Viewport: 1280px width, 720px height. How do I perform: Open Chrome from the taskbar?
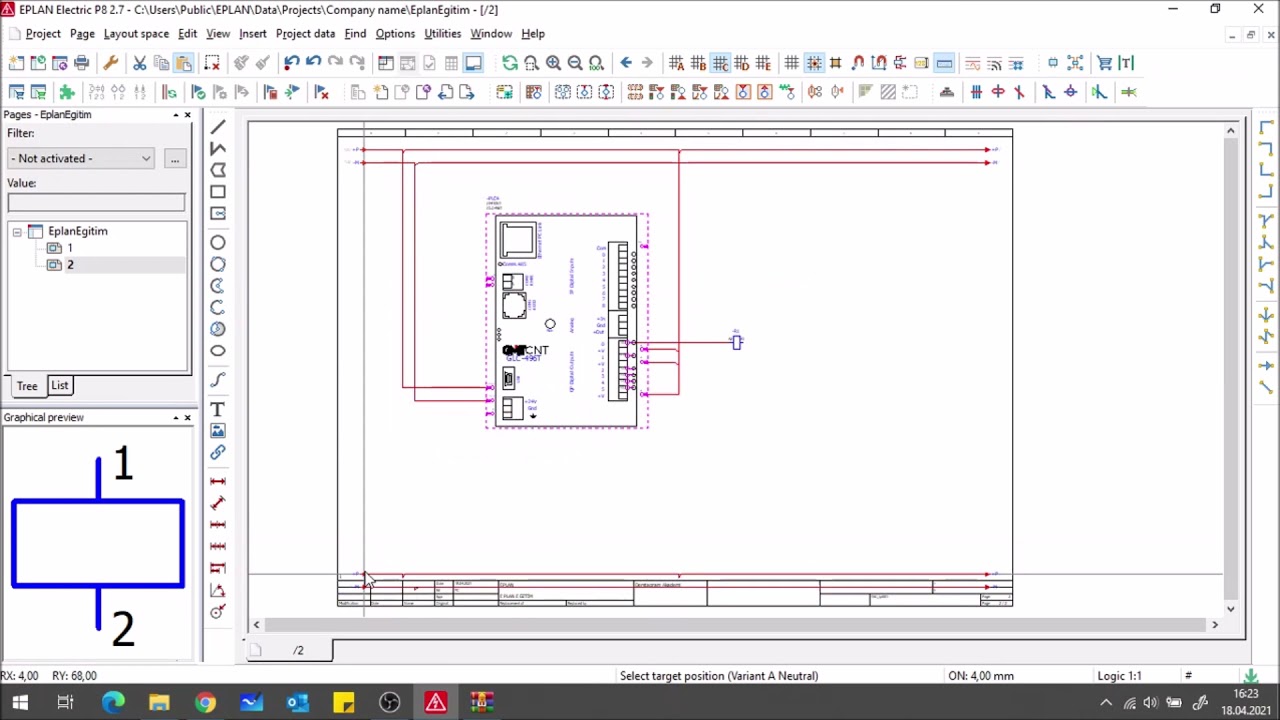(x=205, y=703)
